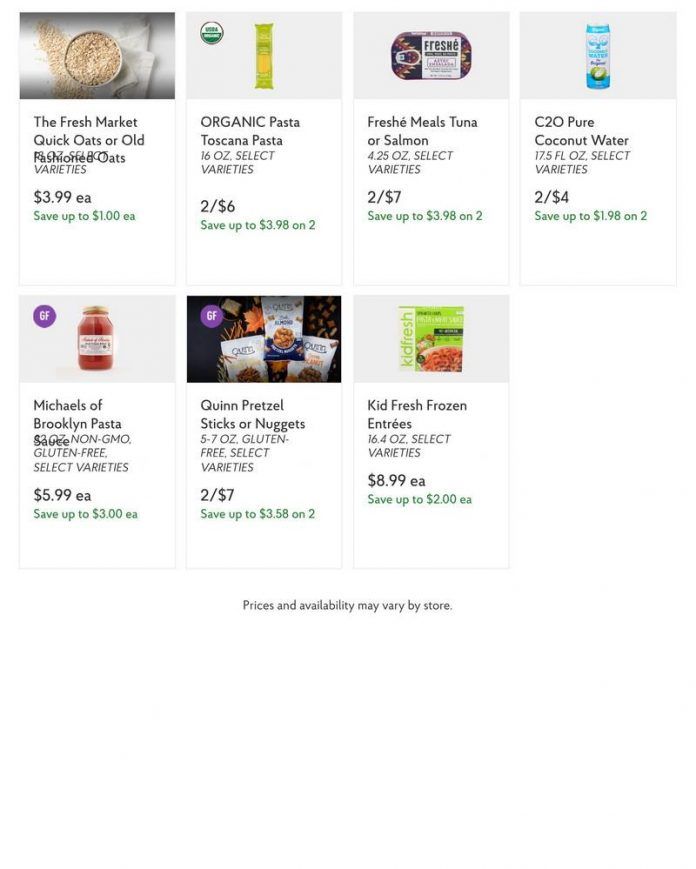696x869 pixels.
Task: Select the Freshé tuna tin image
Action: pos(431,55)
